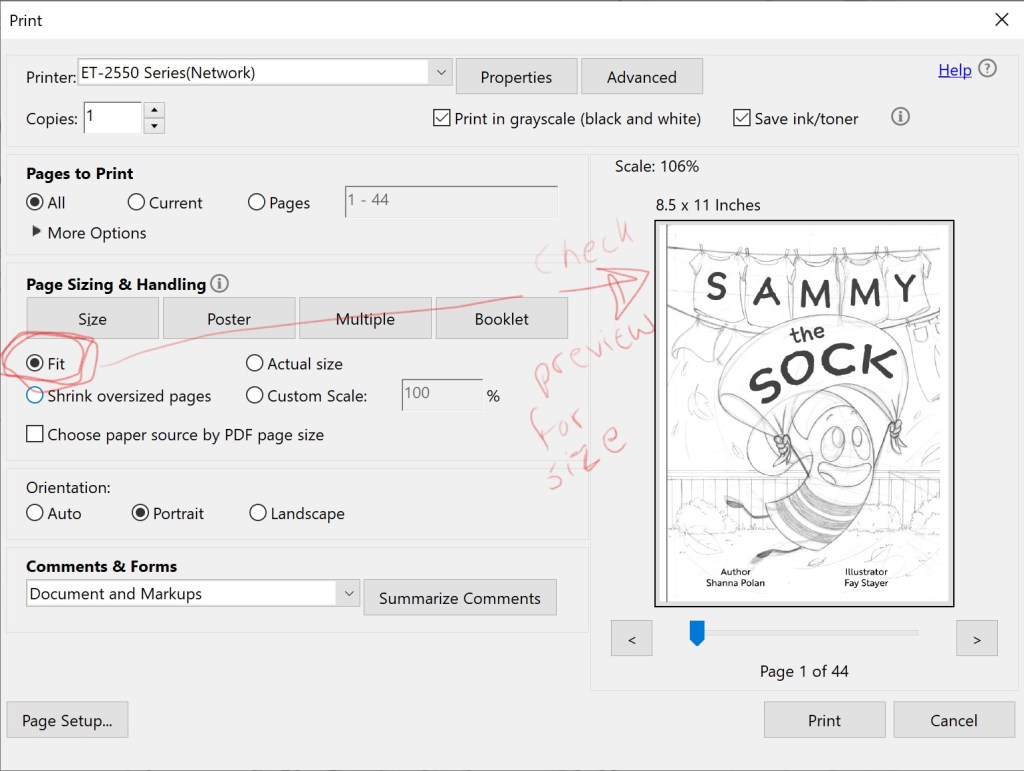This screenshot has height=771, width=1024.
Task: Open the Comments & Forms dropdown
Action: pos(349,593)
